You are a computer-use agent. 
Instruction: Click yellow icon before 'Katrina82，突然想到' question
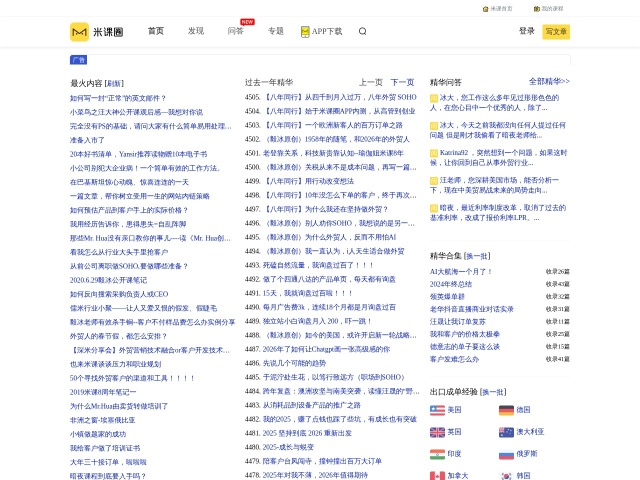click(x=434, y=153)
